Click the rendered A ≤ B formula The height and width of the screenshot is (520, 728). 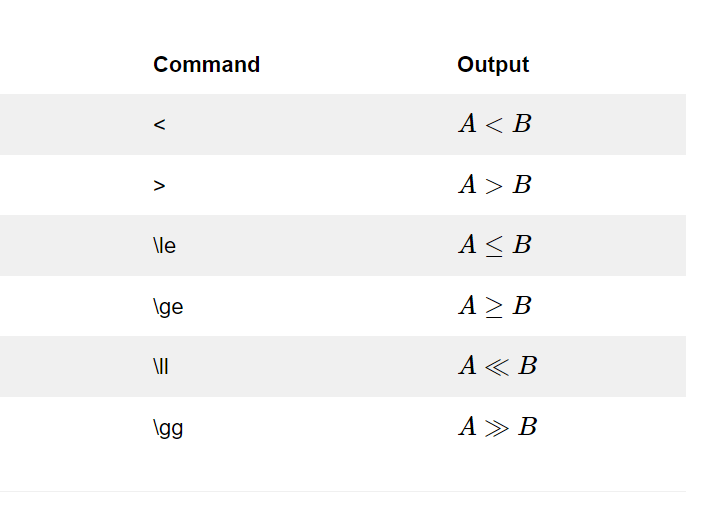pos(495,245)
